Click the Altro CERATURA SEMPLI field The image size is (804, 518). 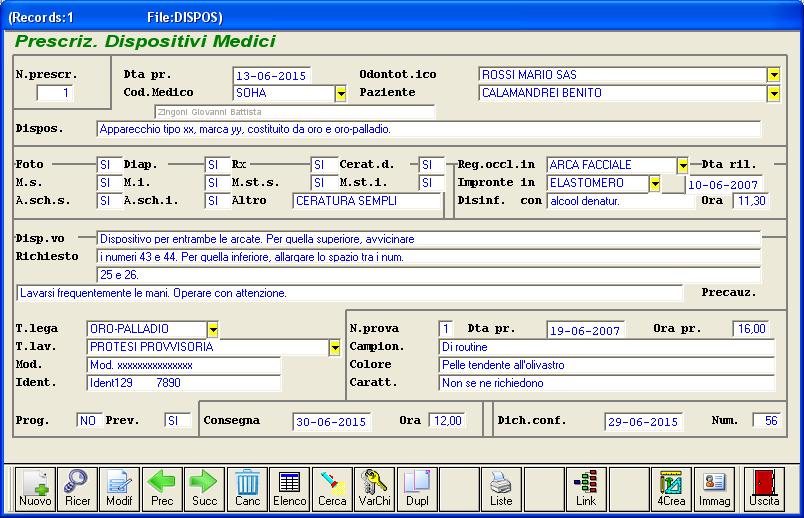pyautogui.click(x=367, y=201)
